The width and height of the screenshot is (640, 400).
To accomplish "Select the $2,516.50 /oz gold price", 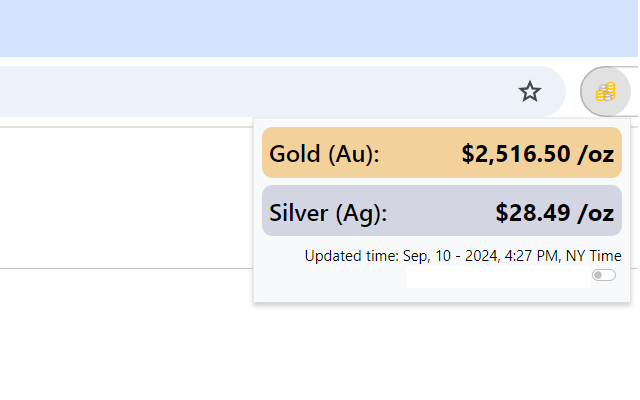I will [x=537, y=154].
